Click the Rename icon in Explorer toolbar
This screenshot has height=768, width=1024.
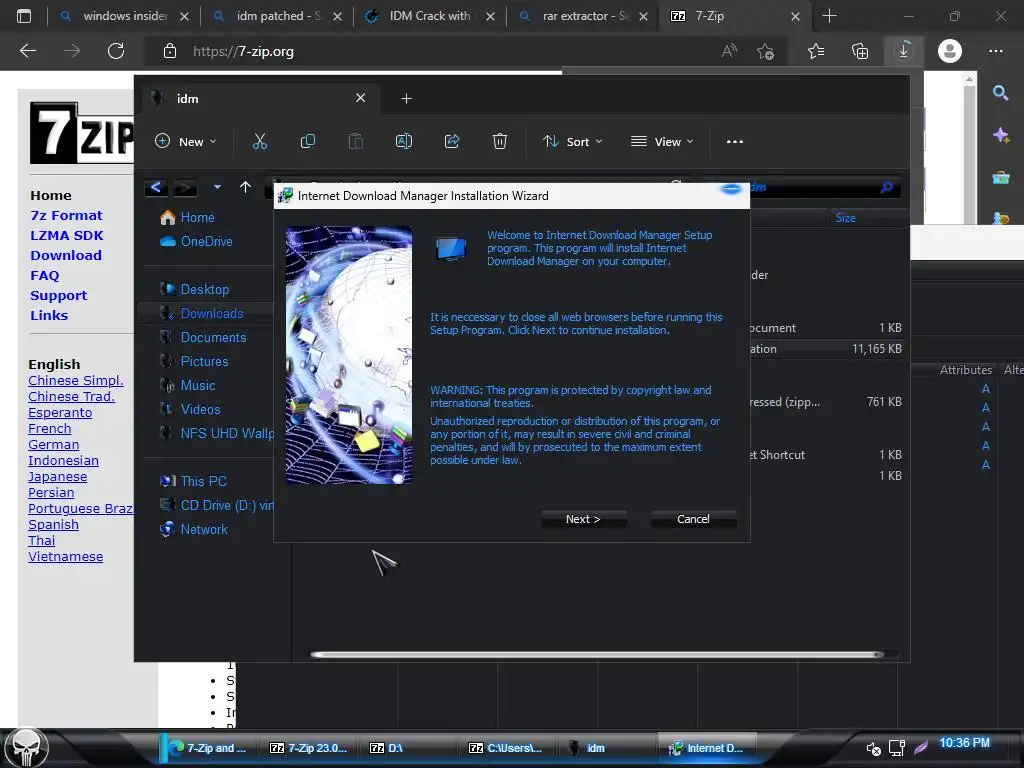coord(404,141)
